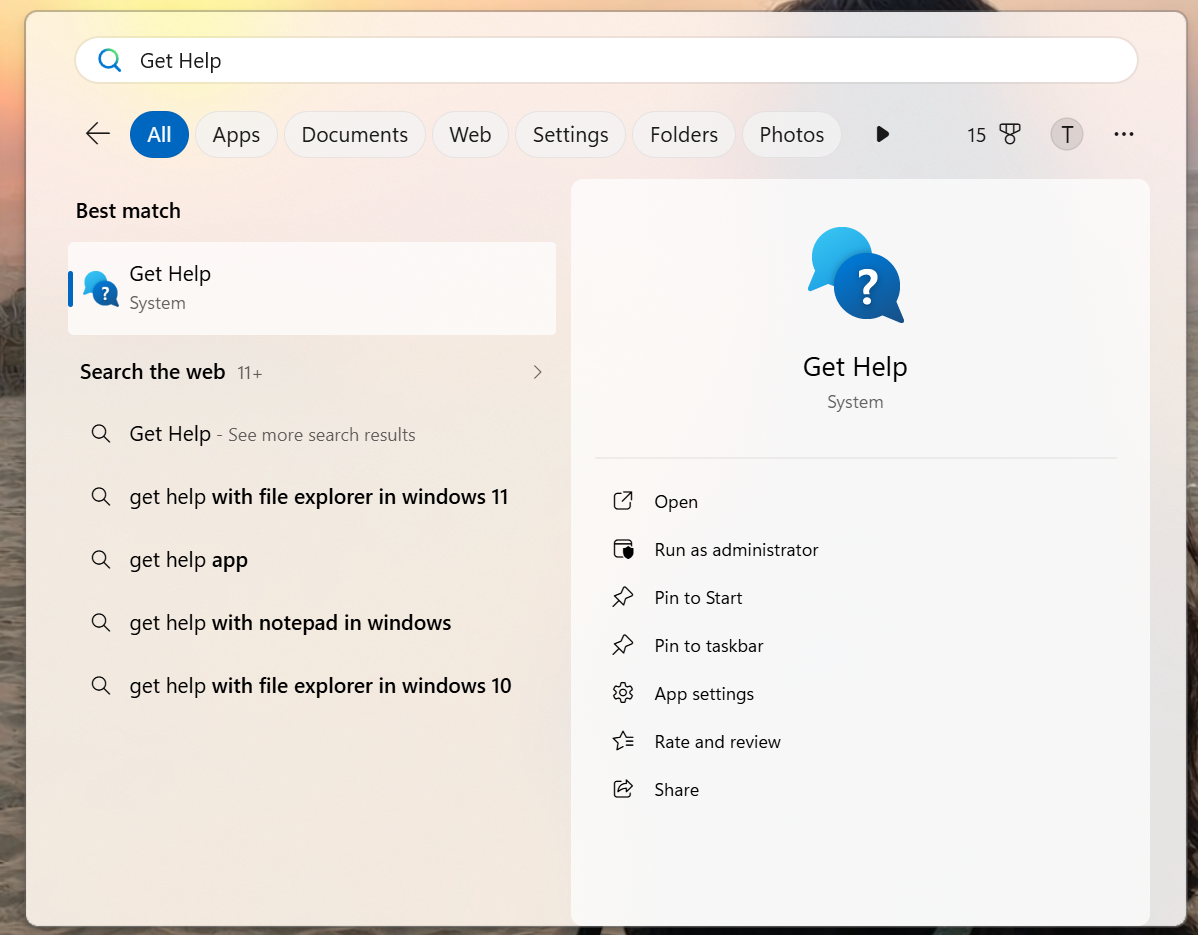Open the T user account avatar
This screenshot has width=1198, height=935.
point(1067,134)
